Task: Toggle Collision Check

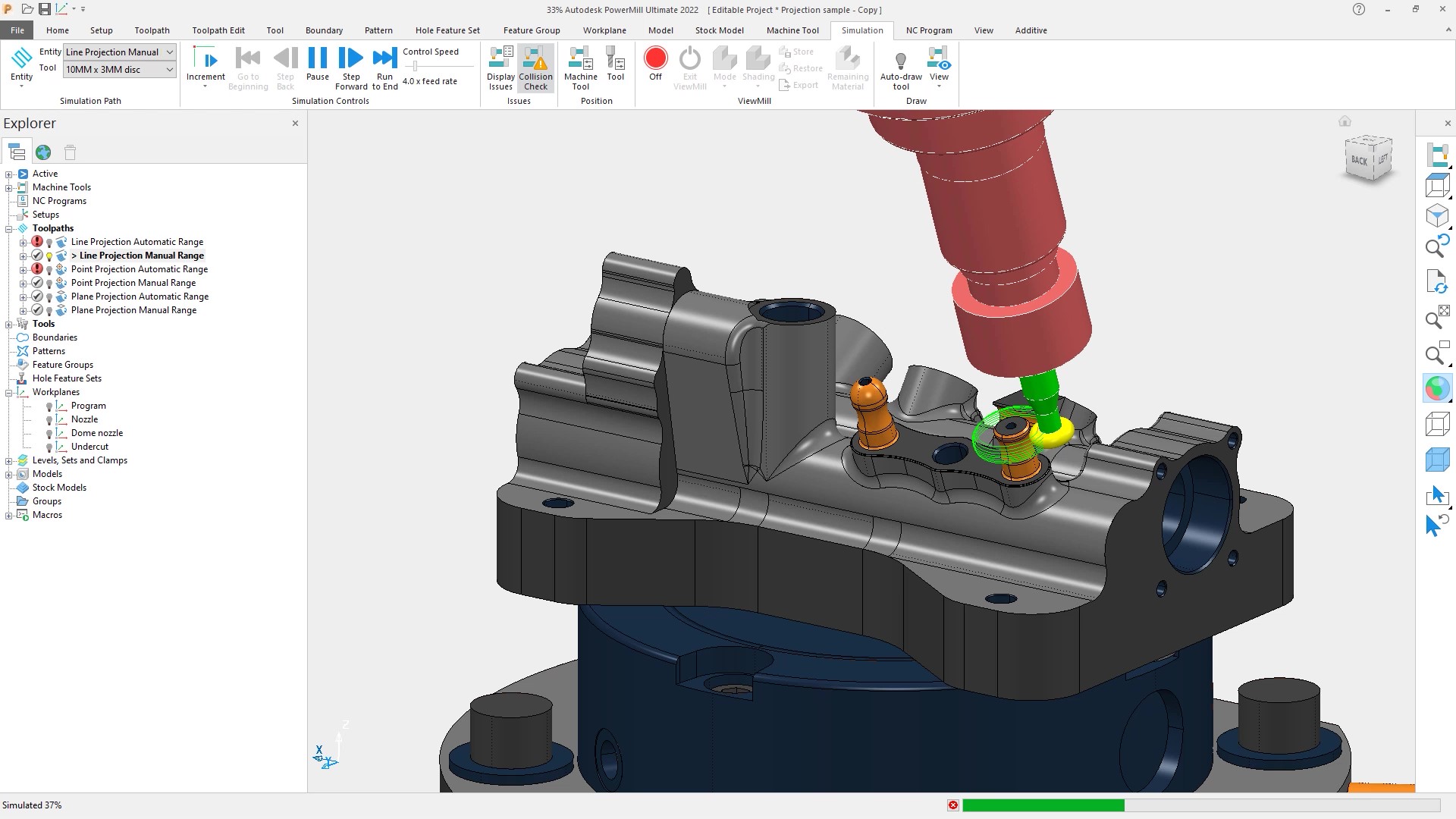Action: [x=535, y=68]
